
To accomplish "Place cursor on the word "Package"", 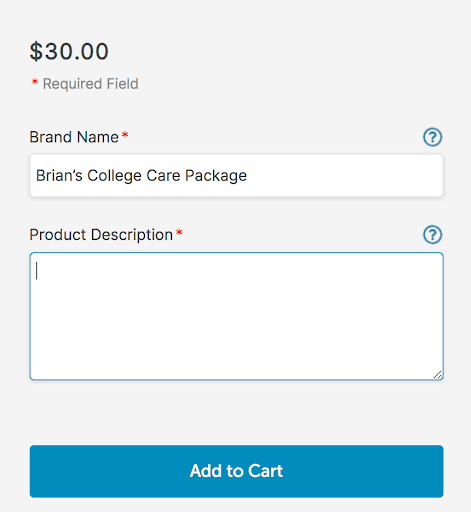I will [x=216, y=176].
